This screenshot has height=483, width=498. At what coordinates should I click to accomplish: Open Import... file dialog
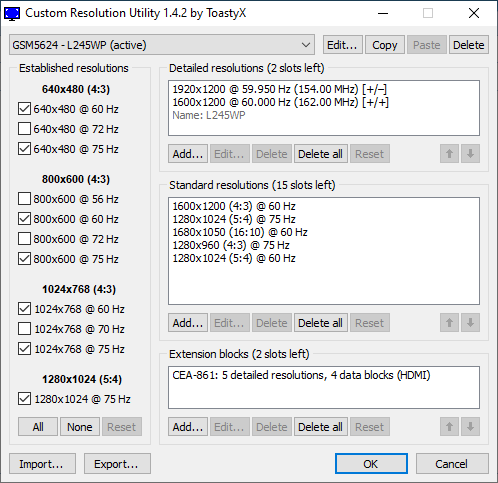(42, 464)
